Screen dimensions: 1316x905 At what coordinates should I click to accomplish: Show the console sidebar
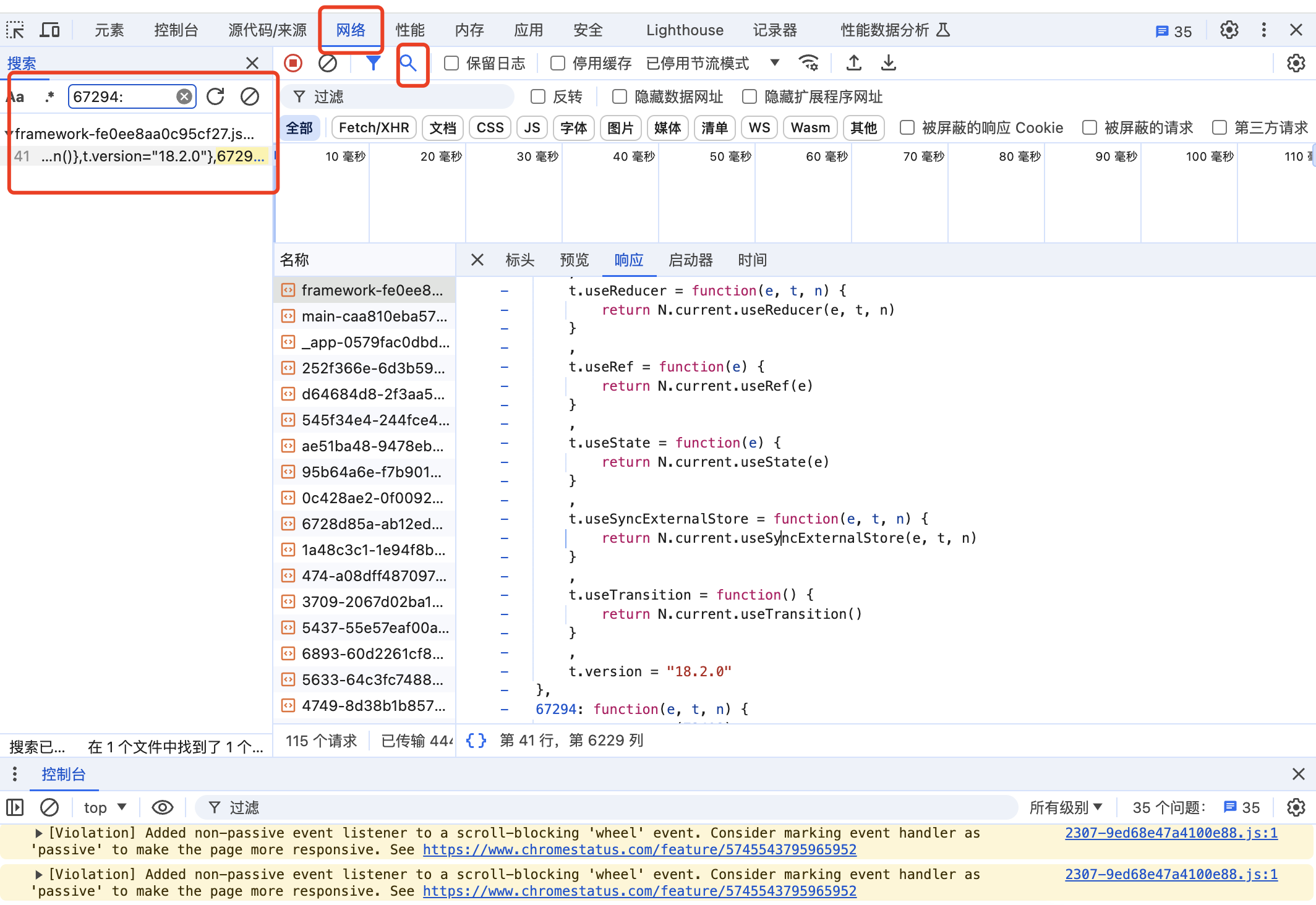pyautogui.click(x=15, y=807)
